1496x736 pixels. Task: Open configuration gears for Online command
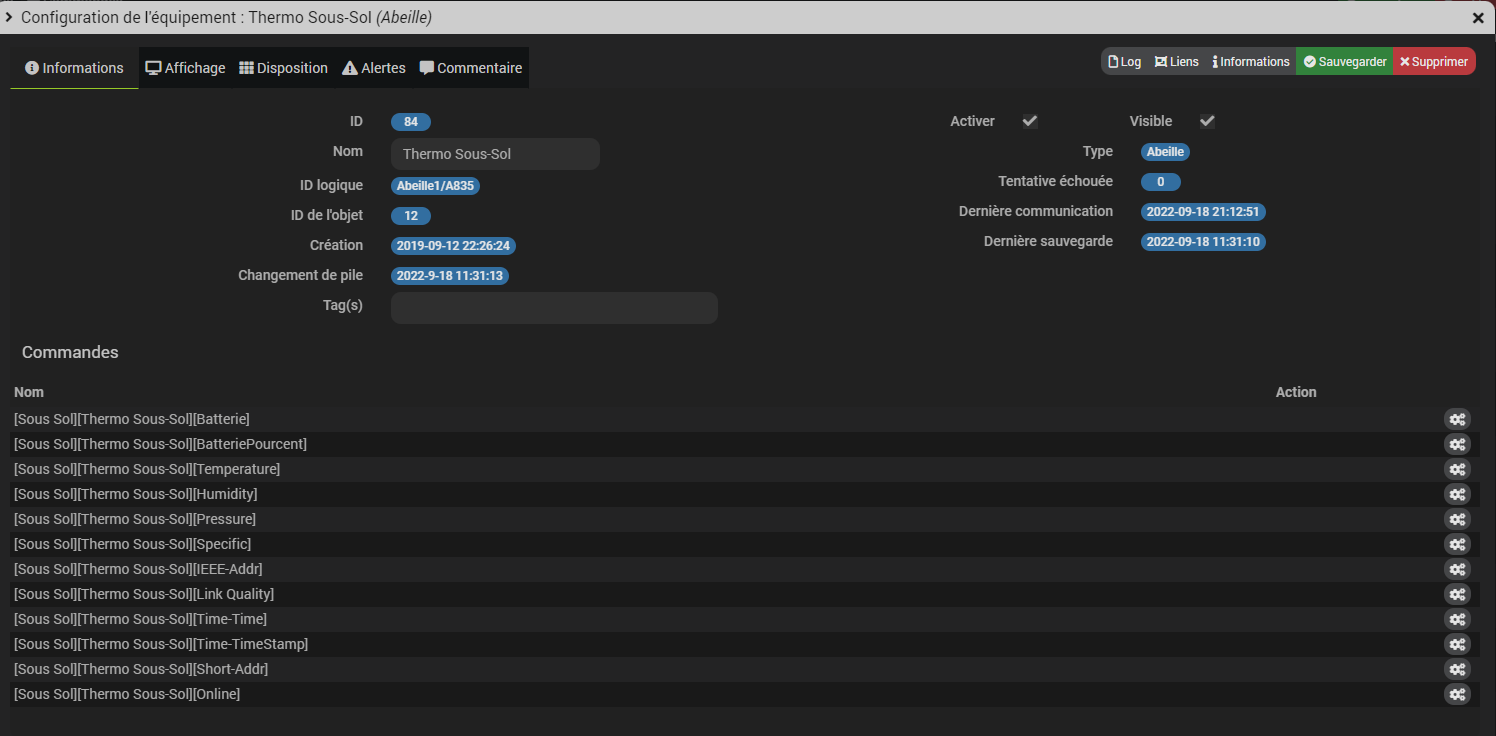(x=1457, y=694)
